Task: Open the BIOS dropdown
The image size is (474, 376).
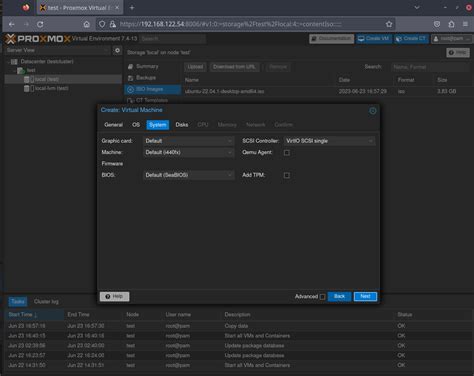Action: pos(189,175)
